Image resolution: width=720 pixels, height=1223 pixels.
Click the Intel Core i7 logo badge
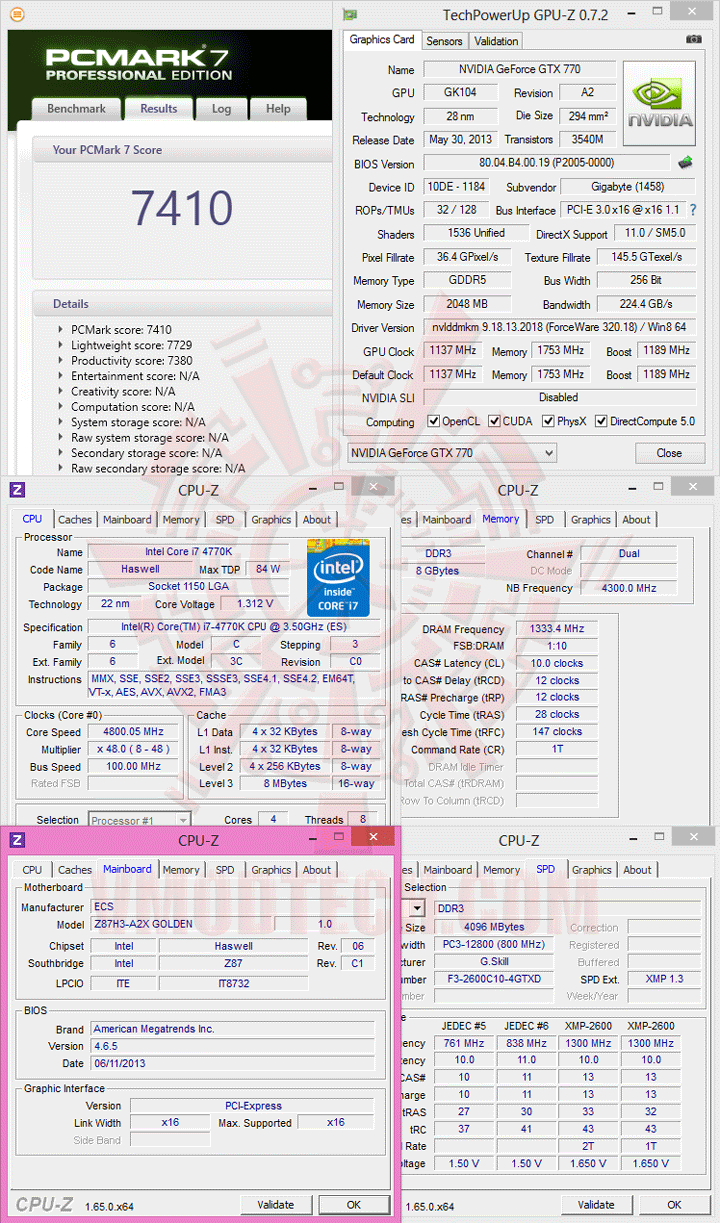click(x=338, y=577)
